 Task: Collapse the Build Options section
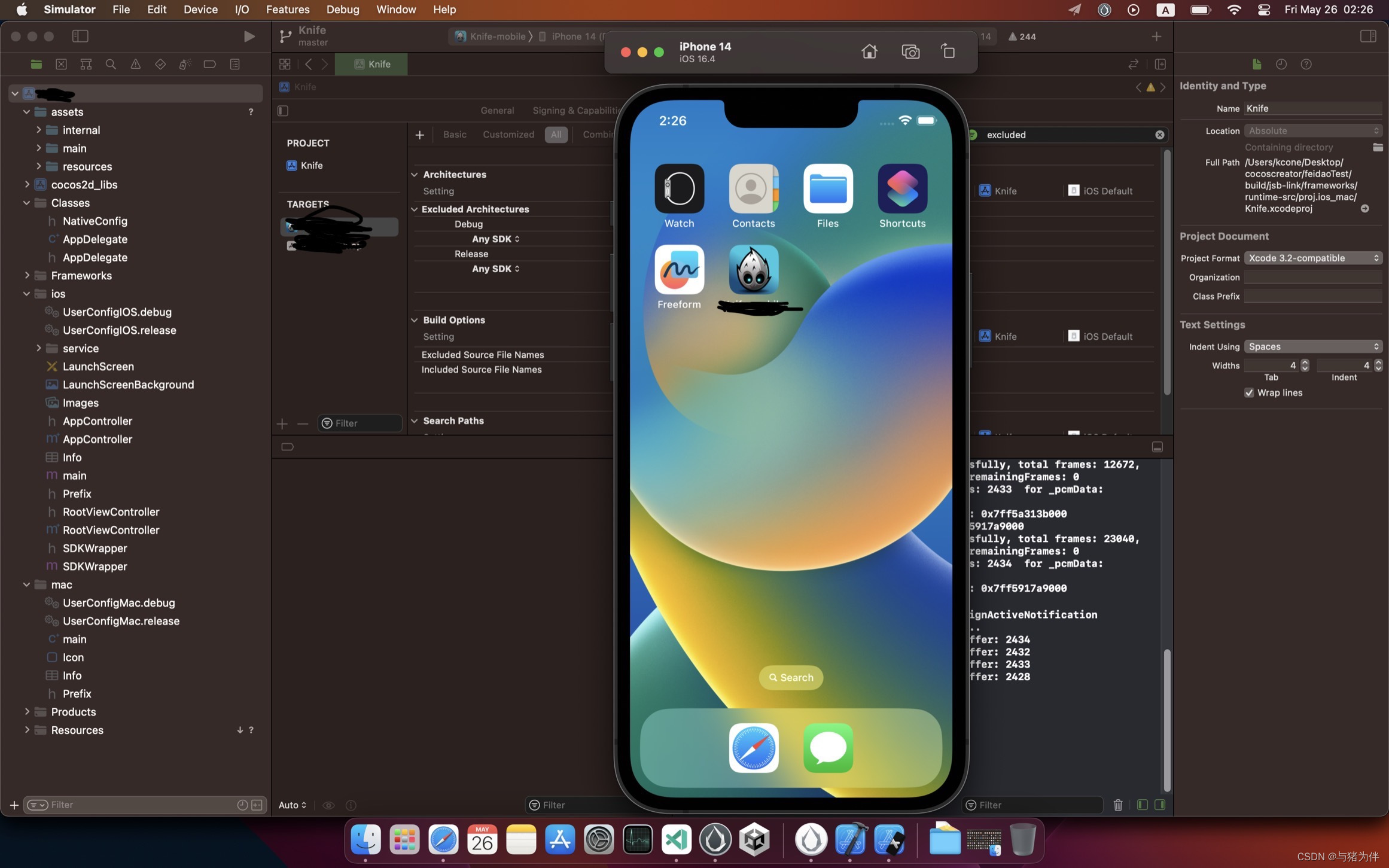click(x=414, y=320)
